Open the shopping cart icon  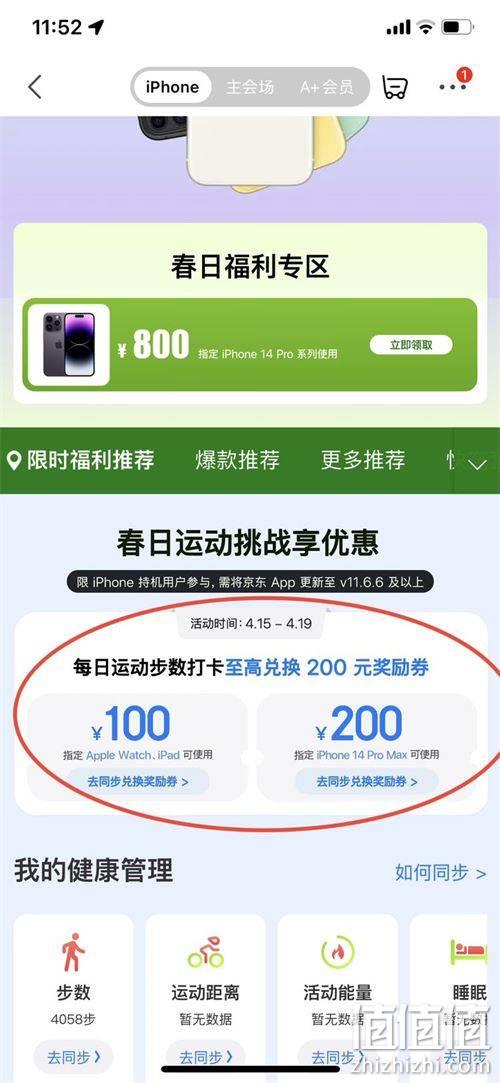click(x=394, y=87)
